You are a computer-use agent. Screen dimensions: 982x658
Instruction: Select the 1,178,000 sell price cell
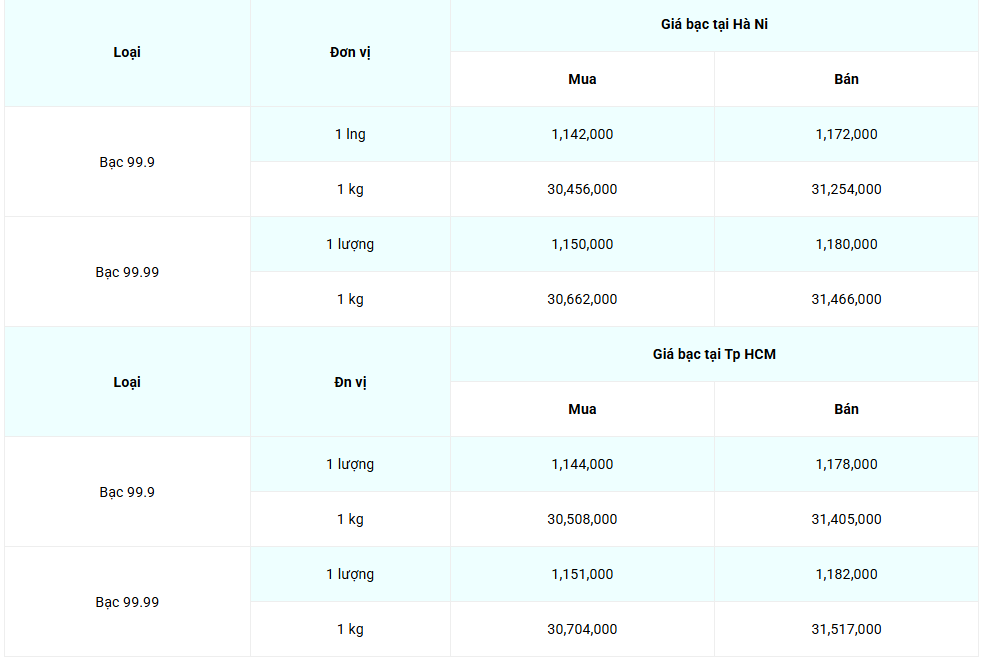click(846, 464)
